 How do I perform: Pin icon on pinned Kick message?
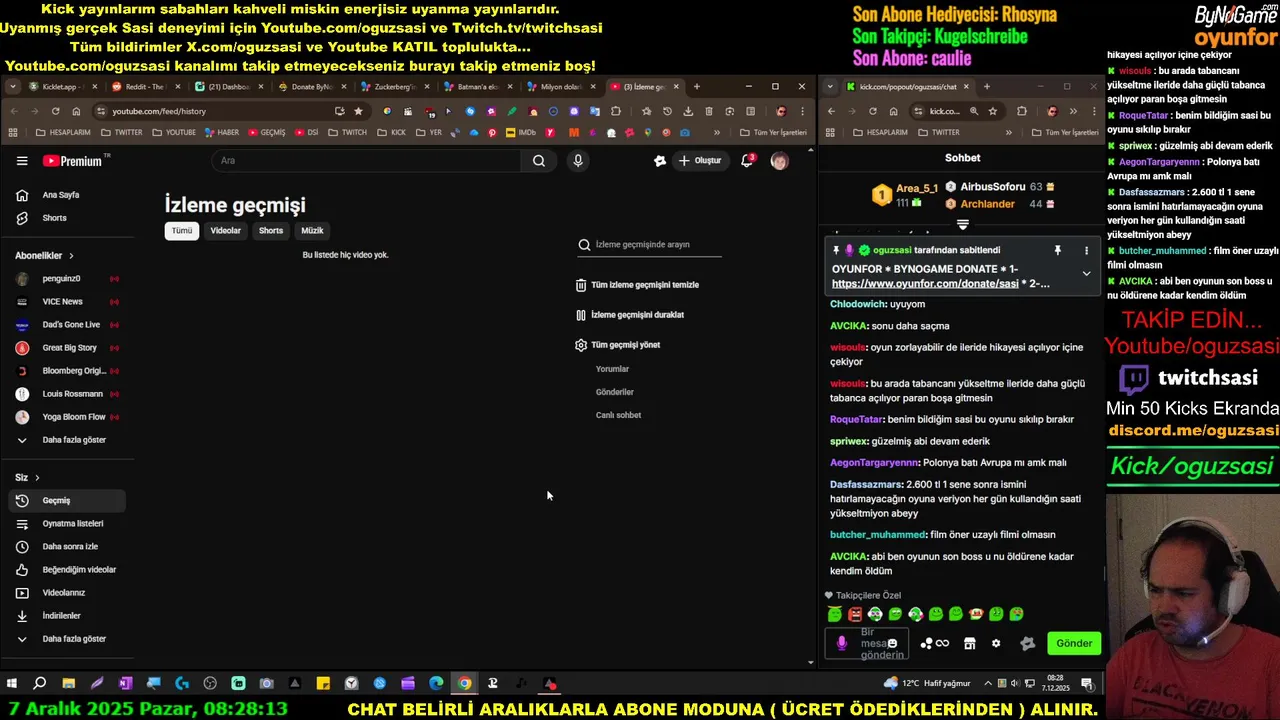(x=1057, y=250)
